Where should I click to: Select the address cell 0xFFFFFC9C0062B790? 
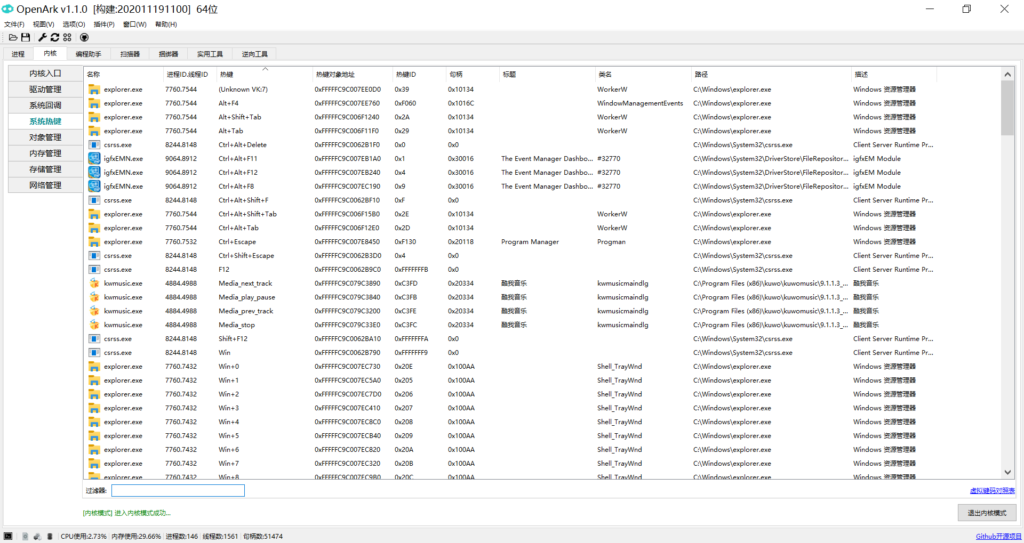coord(347,353)
